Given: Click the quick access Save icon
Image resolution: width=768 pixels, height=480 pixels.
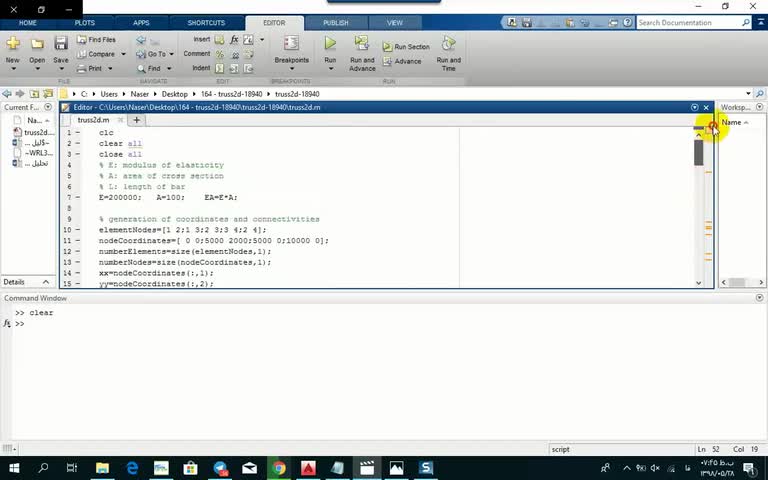Looking at the screenshot, I should pyautogui.click(x=527, y=23).
